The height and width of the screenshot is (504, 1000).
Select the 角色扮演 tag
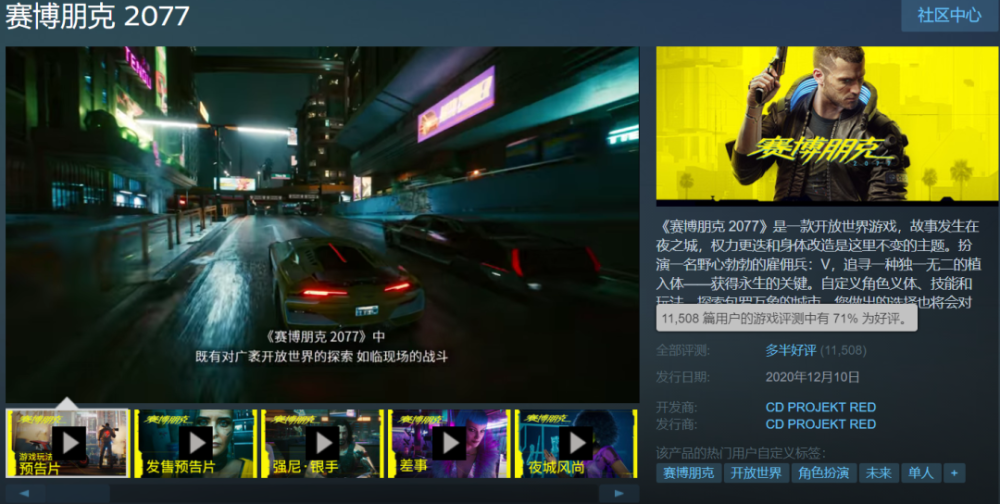(x=823, y=473)
